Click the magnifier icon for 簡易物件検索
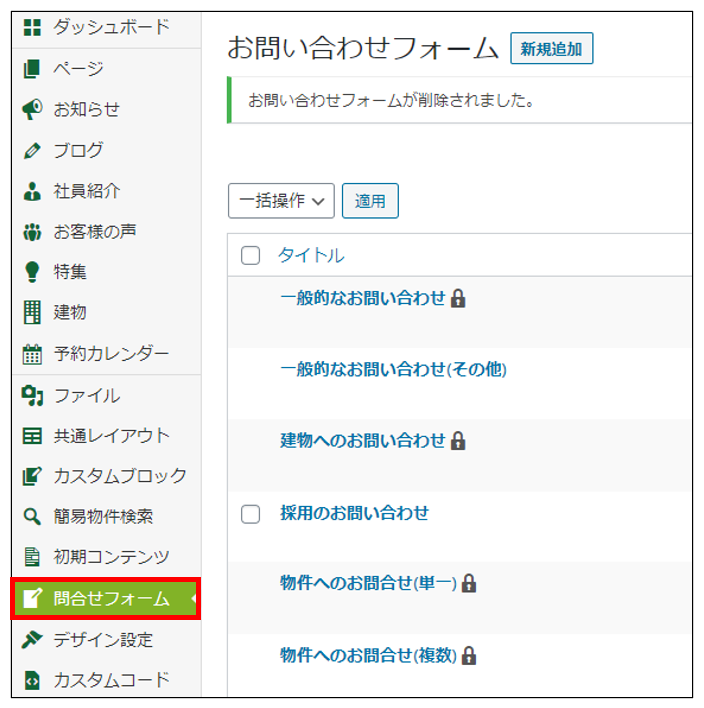704x708 pixels. (x=32, y=517)
